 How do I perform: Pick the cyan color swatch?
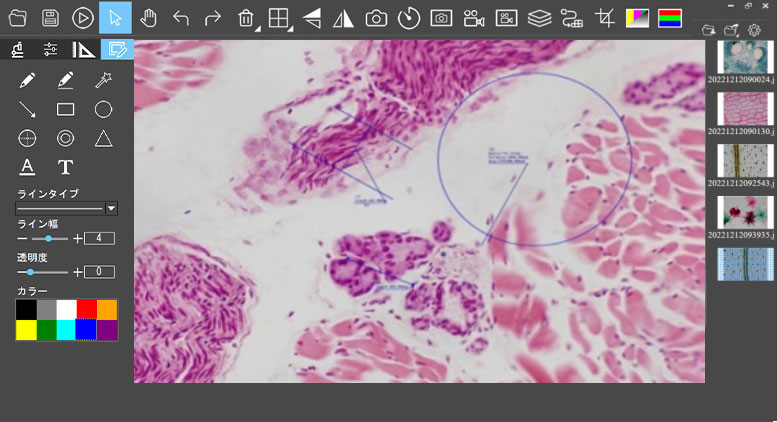tap(65, 330)
